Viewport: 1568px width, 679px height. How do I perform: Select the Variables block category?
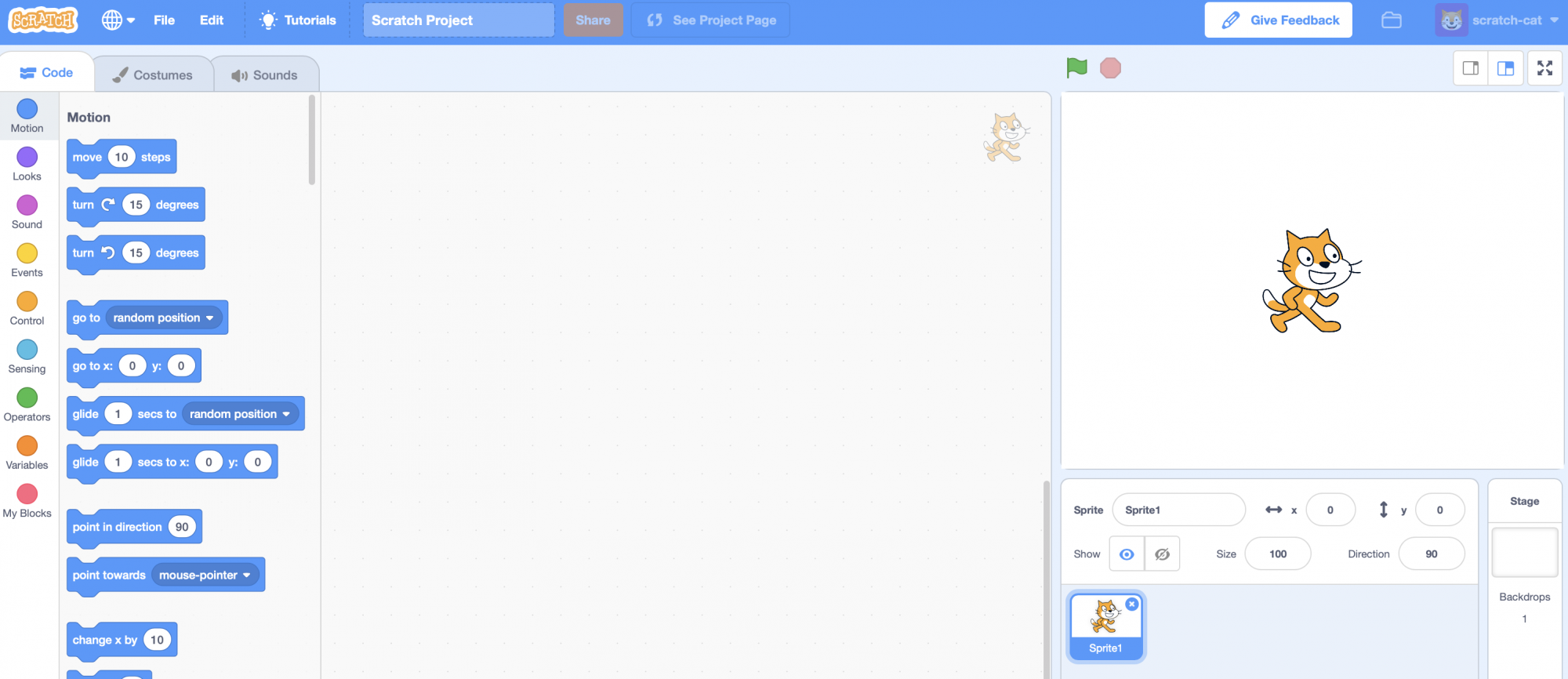[27, 452]
